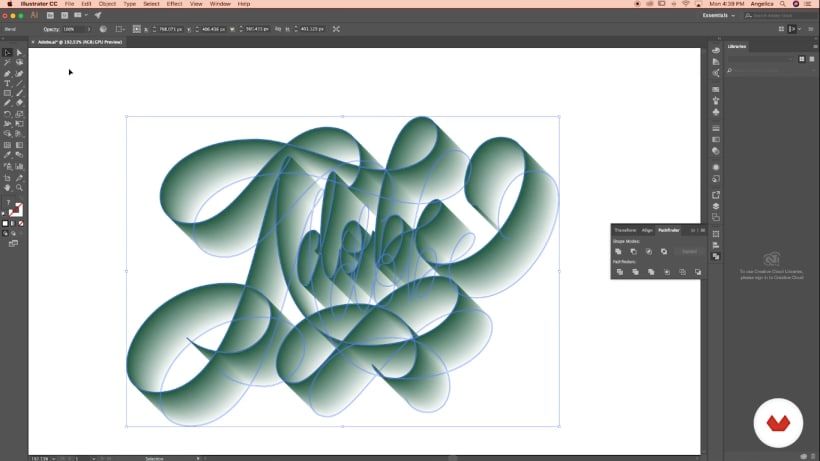
Task: Open the Essentials workspace dropdown
Action: [719, 16]
